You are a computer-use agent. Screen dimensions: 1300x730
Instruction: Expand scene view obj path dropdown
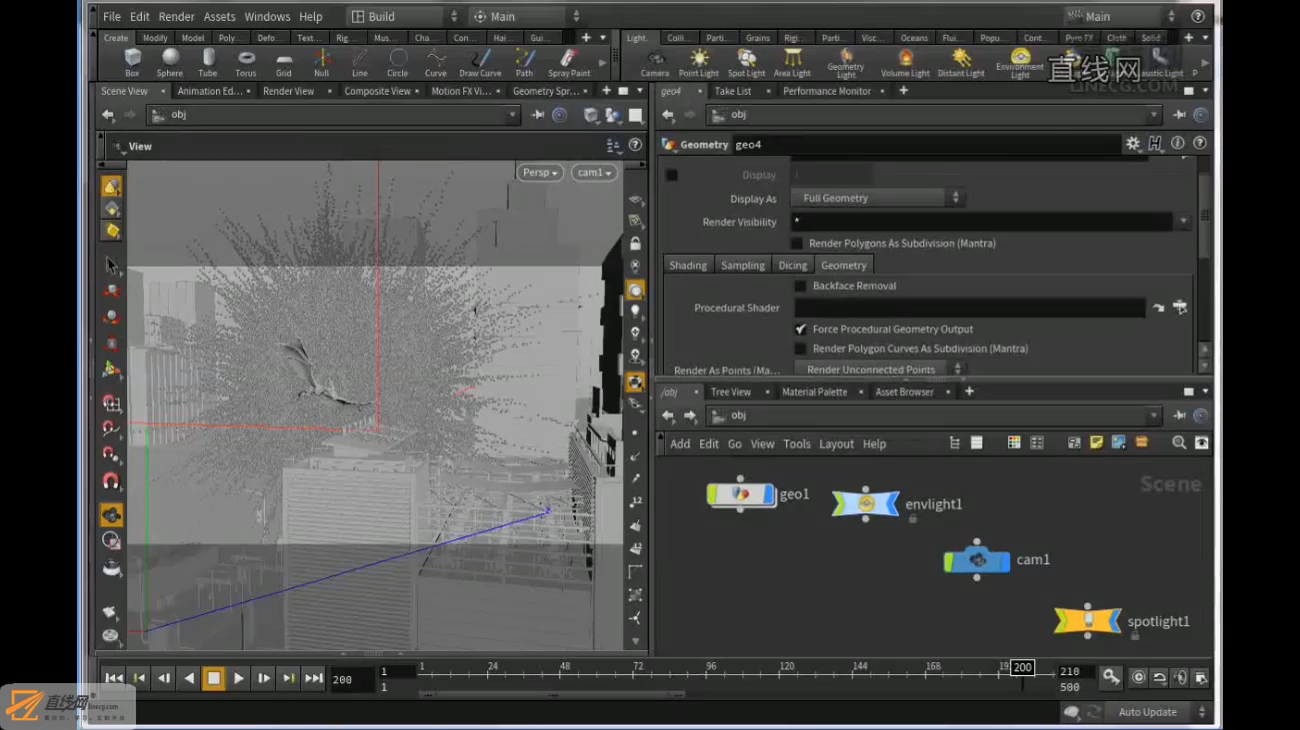(x=513, y=115)
